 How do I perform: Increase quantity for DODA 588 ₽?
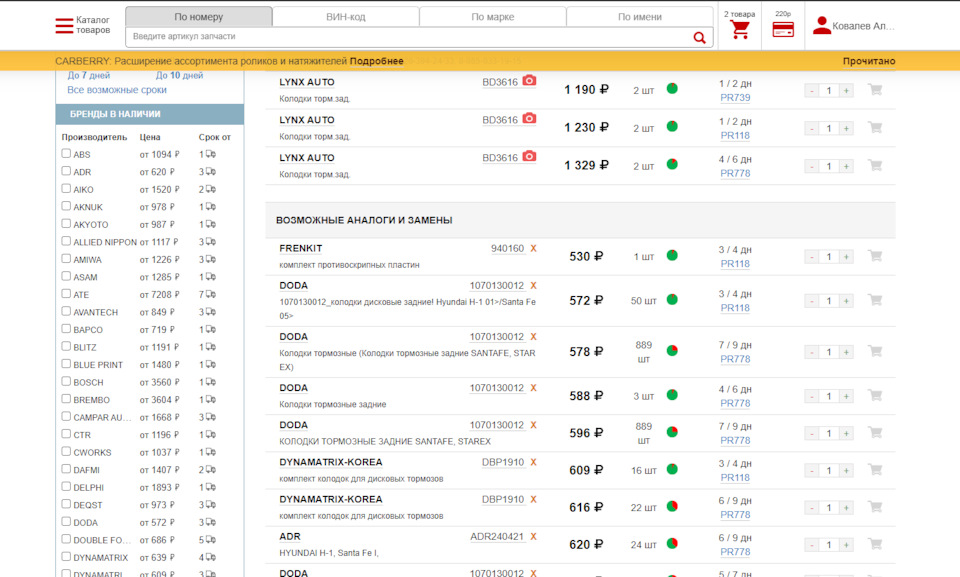pyautogui.click(x=846, y=397)
